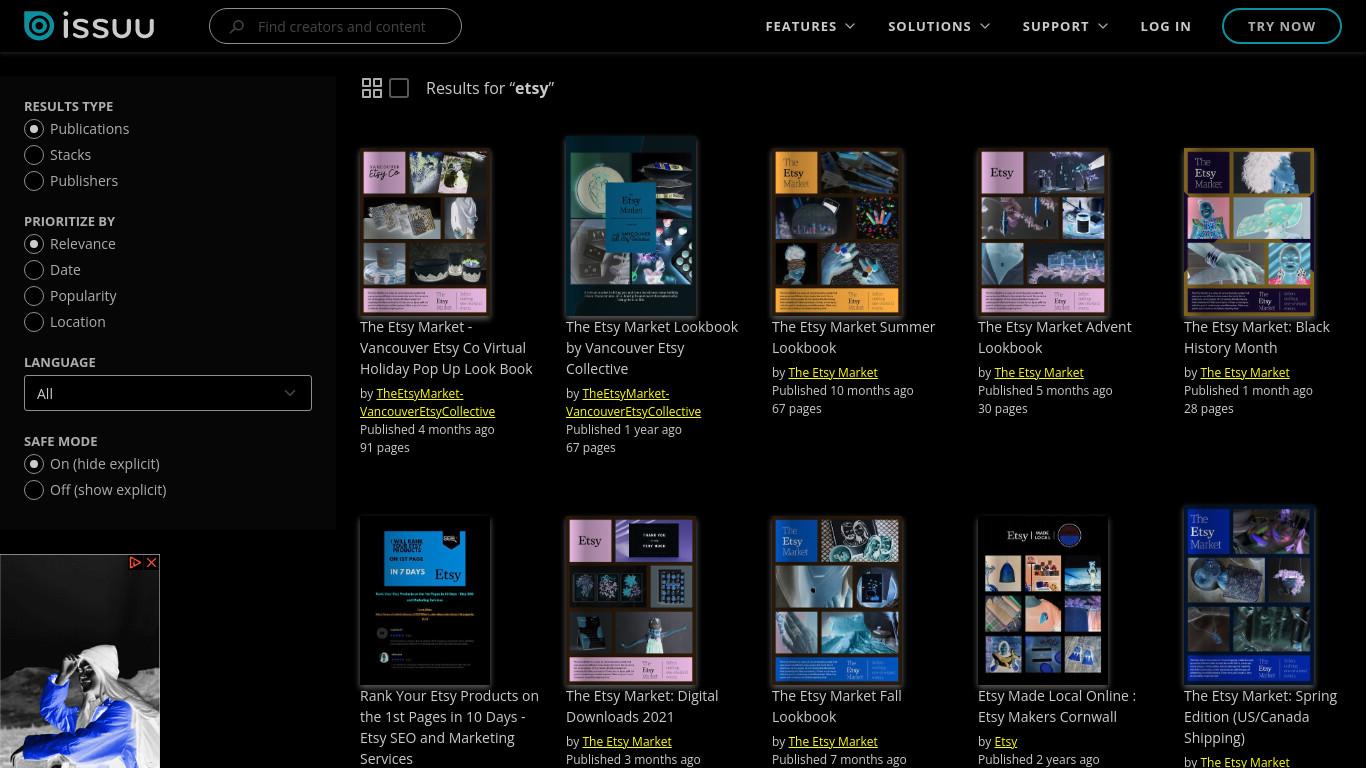The height and width of the screenshot is (768, 1366).
Task: Expand the Support menu
Action: (1065, 26)
